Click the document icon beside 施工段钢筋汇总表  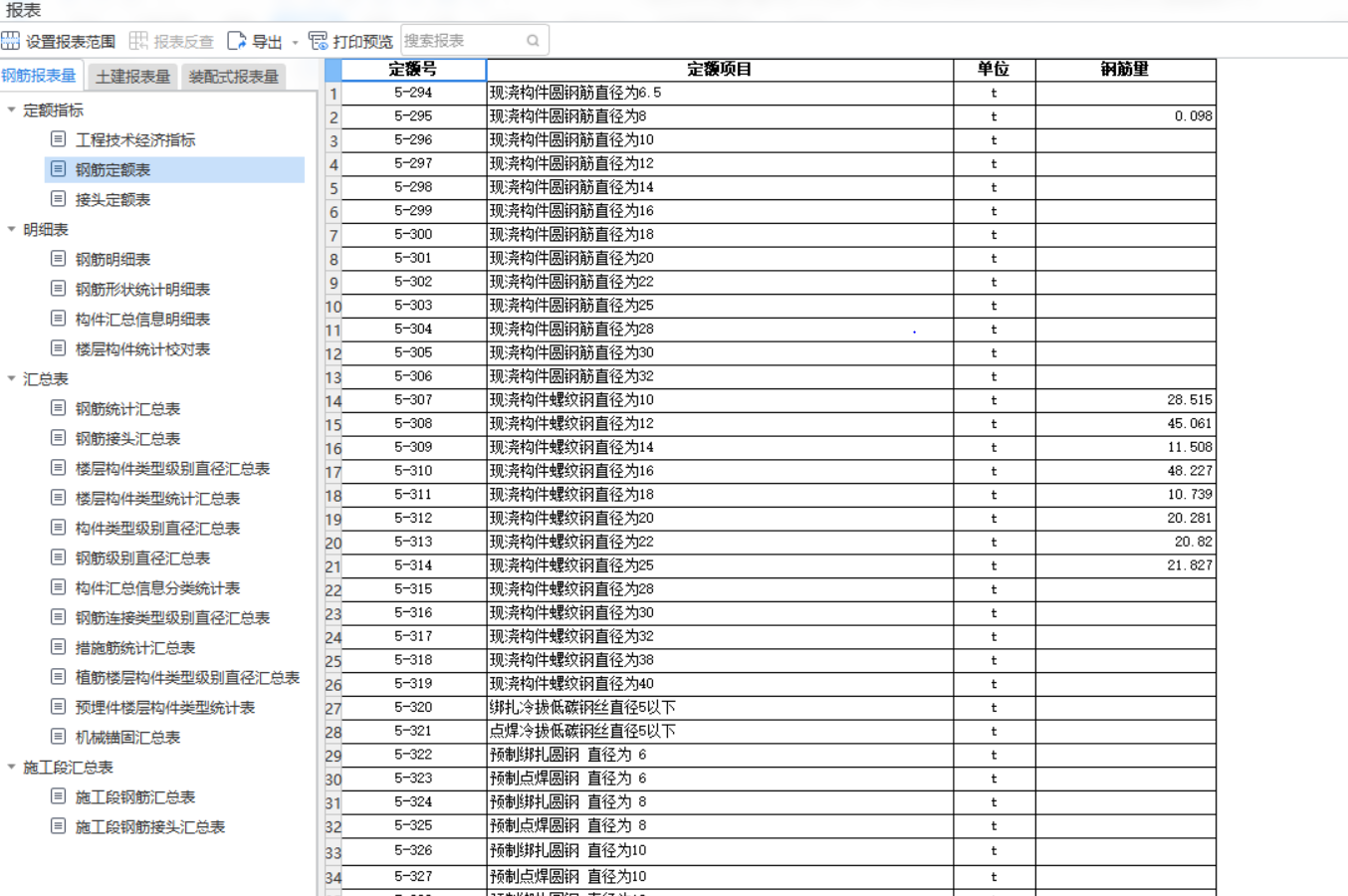tap(59, 796)
